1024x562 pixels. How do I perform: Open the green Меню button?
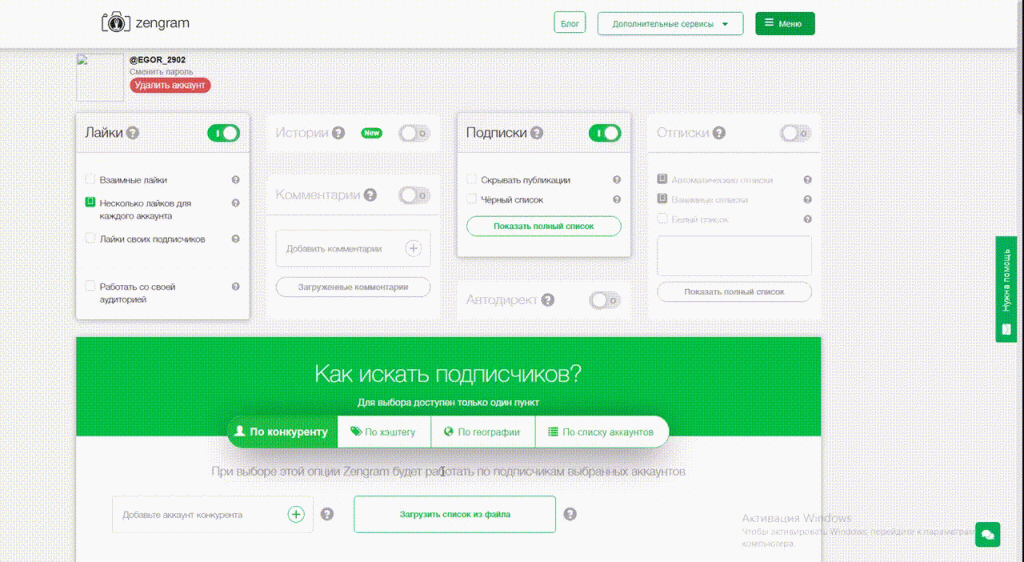tap(784, 23)
